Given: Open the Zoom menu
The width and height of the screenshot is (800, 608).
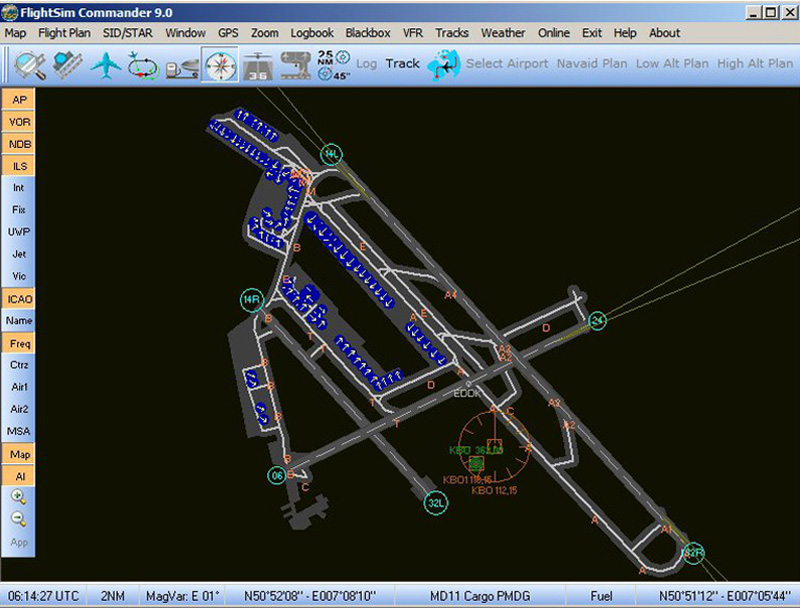Looking at the screenshot, I should click(264, 33).
